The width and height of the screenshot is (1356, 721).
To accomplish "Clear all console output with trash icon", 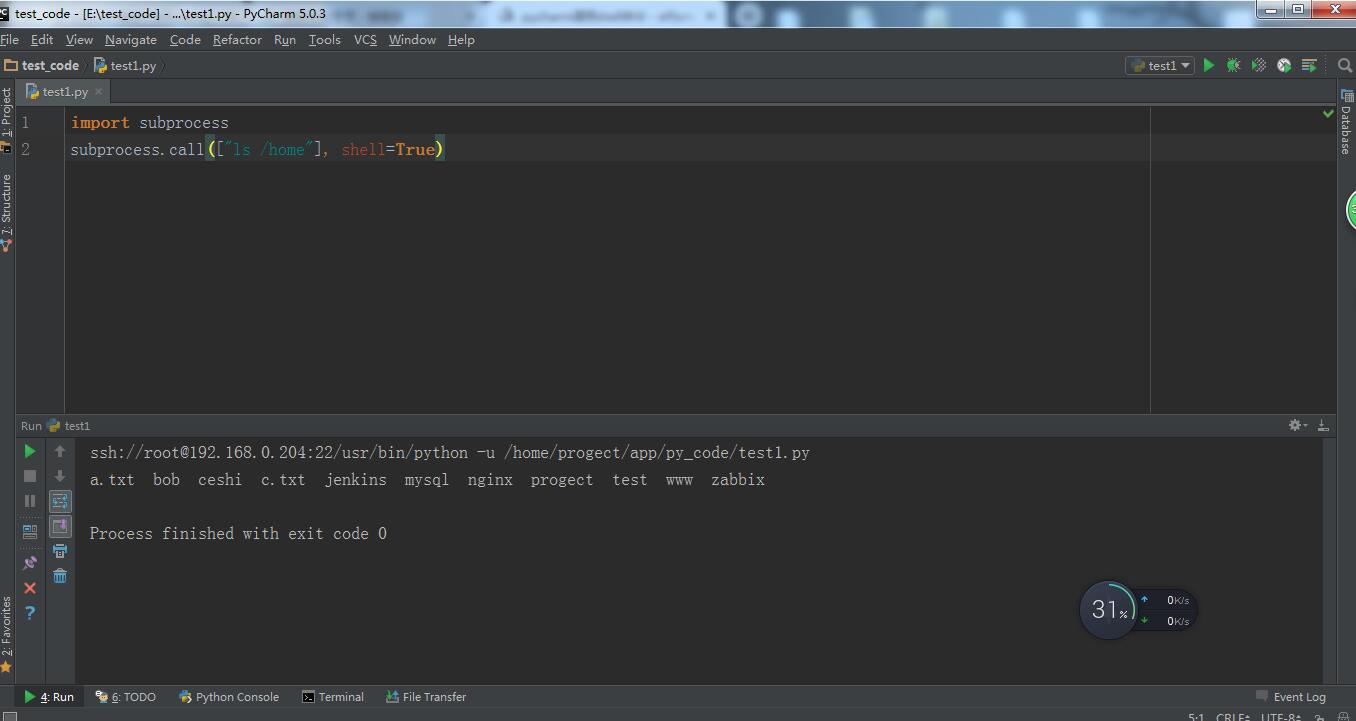I will [60, 576].
